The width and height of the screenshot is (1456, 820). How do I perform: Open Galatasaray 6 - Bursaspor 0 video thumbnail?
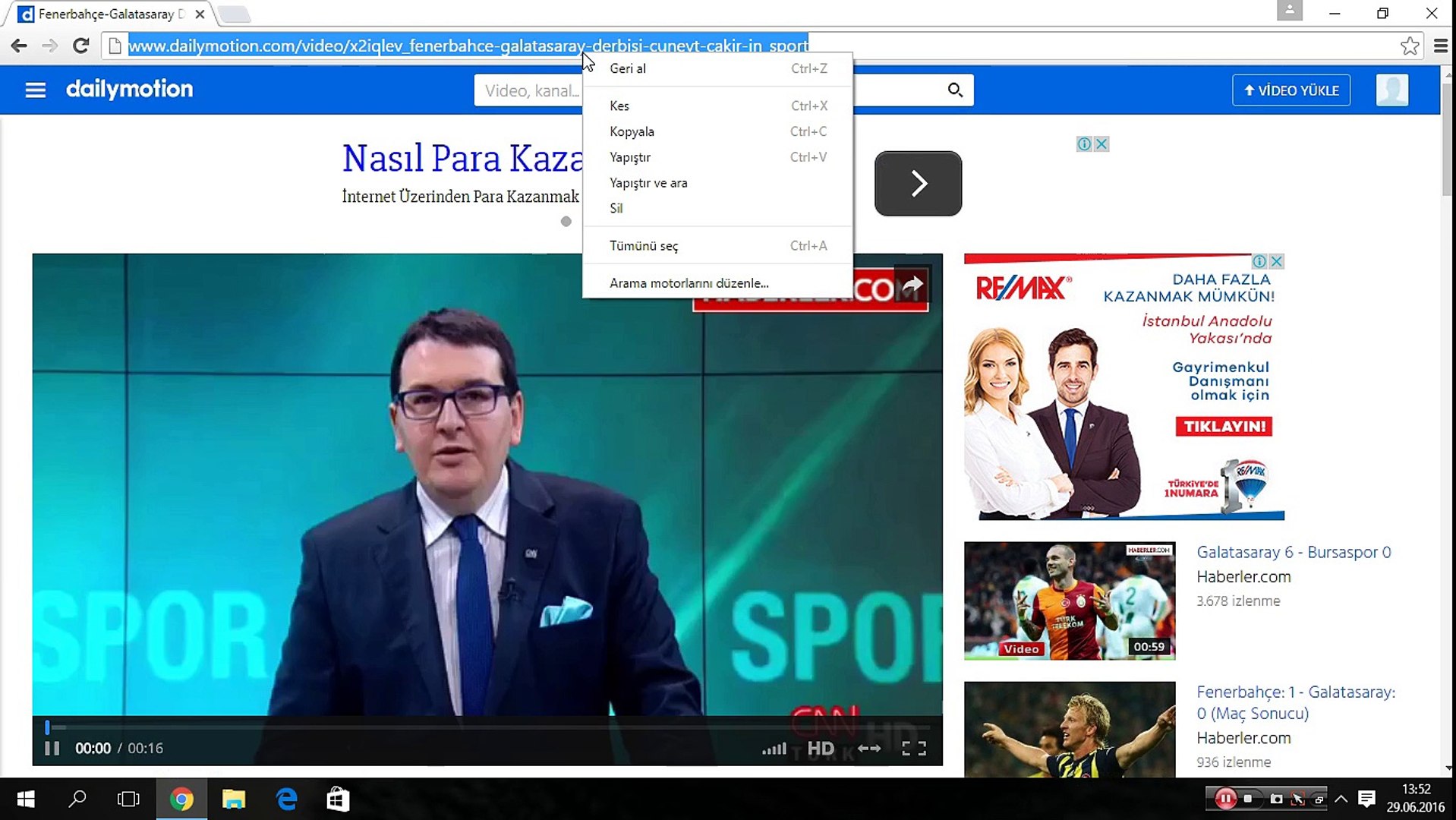(1070, 601)
